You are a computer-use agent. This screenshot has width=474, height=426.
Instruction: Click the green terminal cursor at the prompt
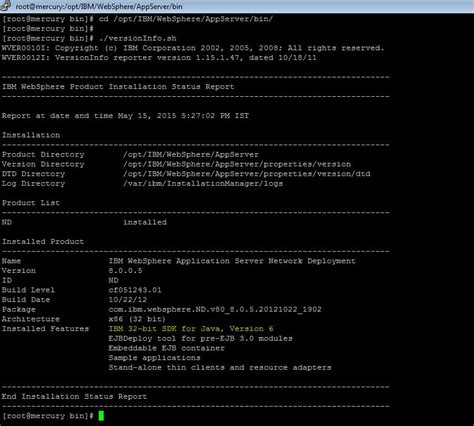tap(101, 416)
